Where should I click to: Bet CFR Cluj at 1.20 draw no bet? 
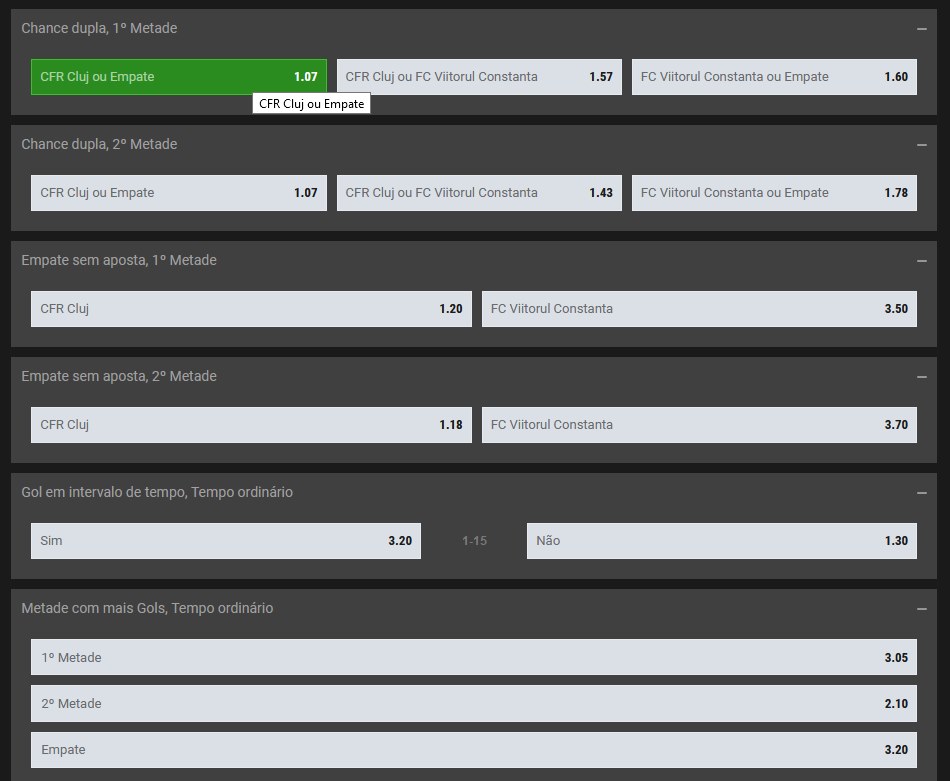point(251,309)
